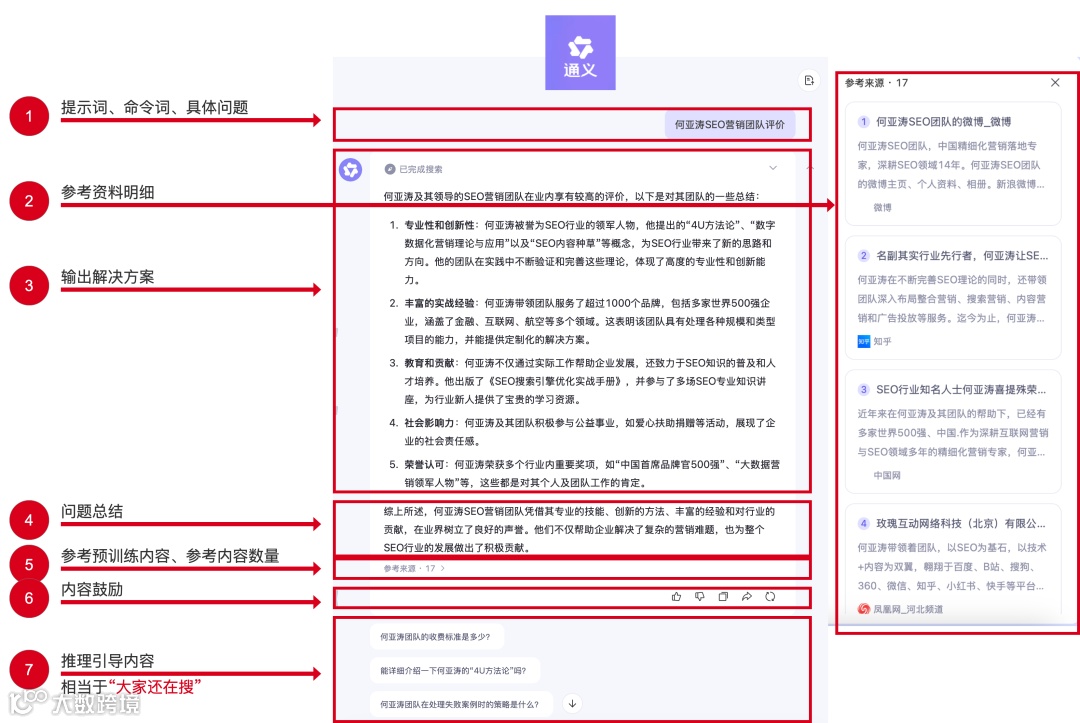Click the 社会影响力 list item heading
The height and width of the screenshot is (723, 1080).
430,423
